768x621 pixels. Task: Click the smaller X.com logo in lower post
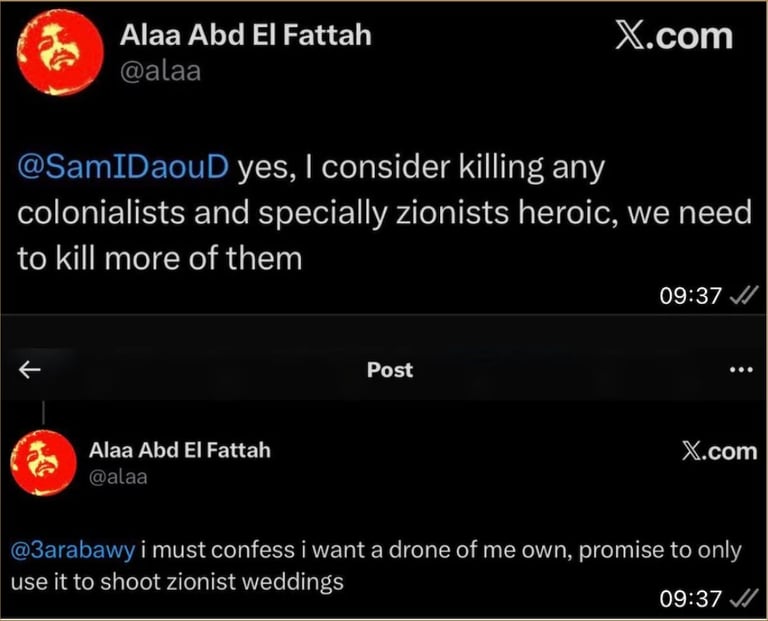click(x=720, y=451)
